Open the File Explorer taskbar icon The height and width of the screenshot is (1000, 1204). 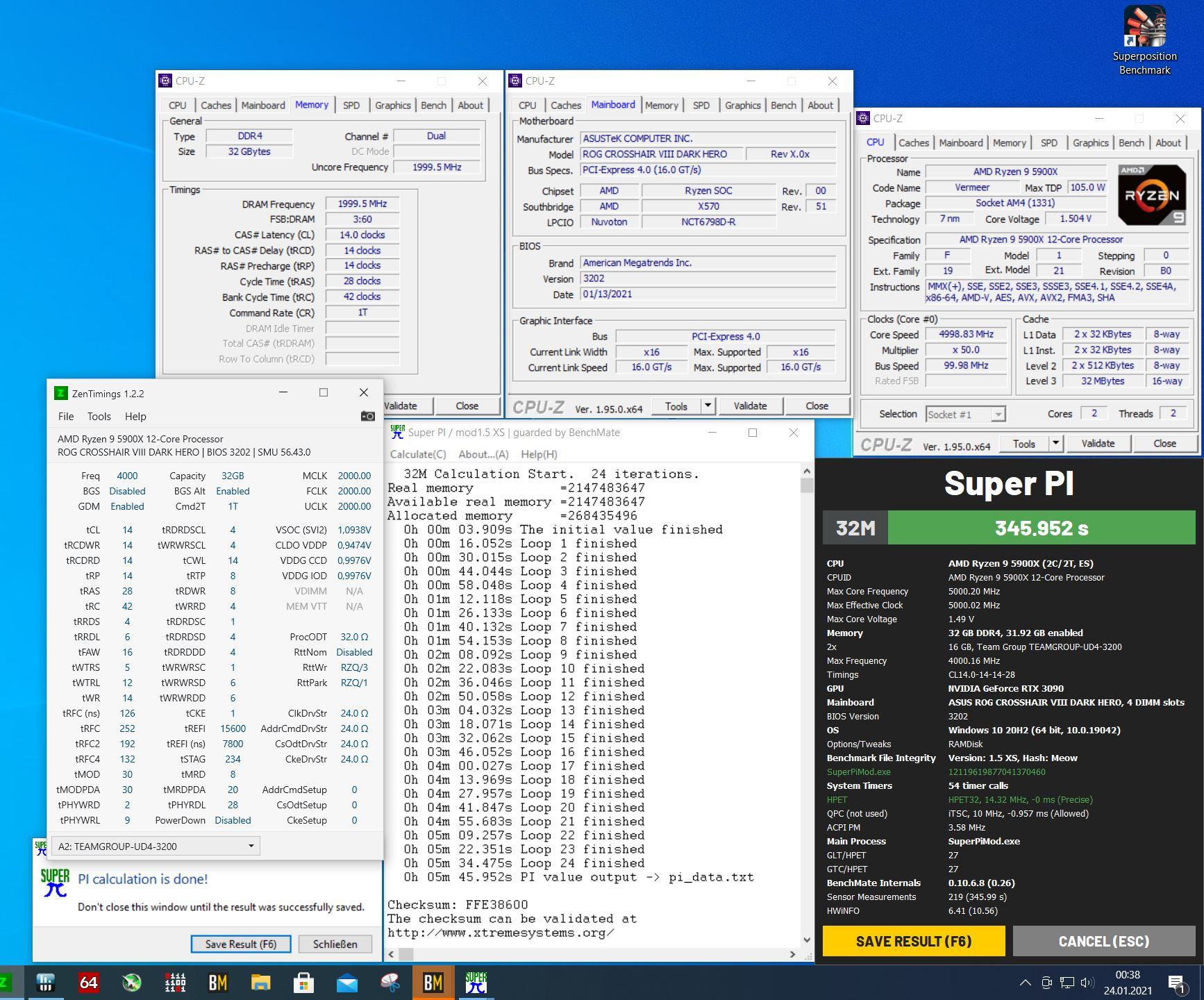tap(260, 982)
